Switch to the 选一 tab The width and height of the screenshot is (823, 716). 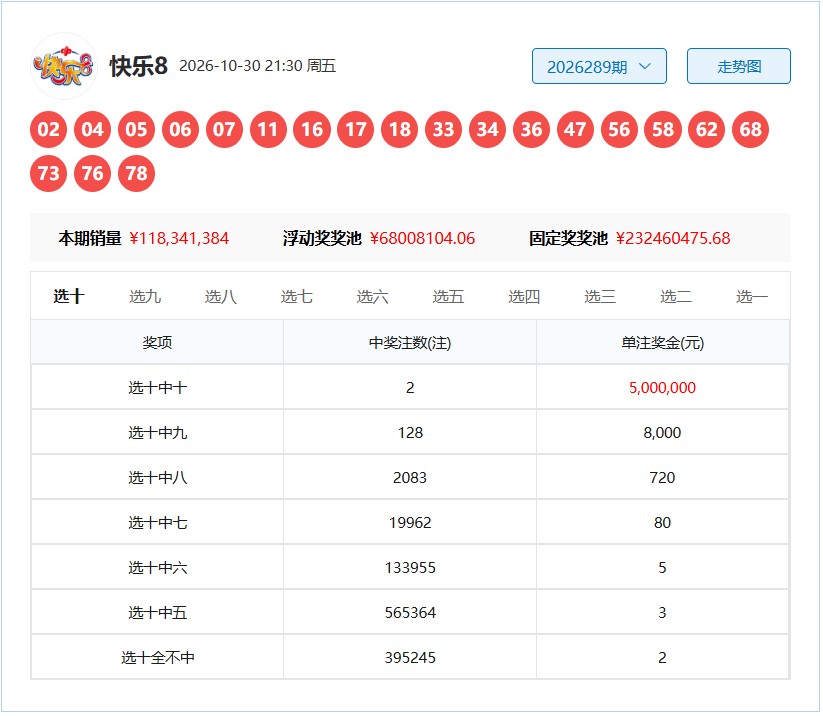[752, 297]
